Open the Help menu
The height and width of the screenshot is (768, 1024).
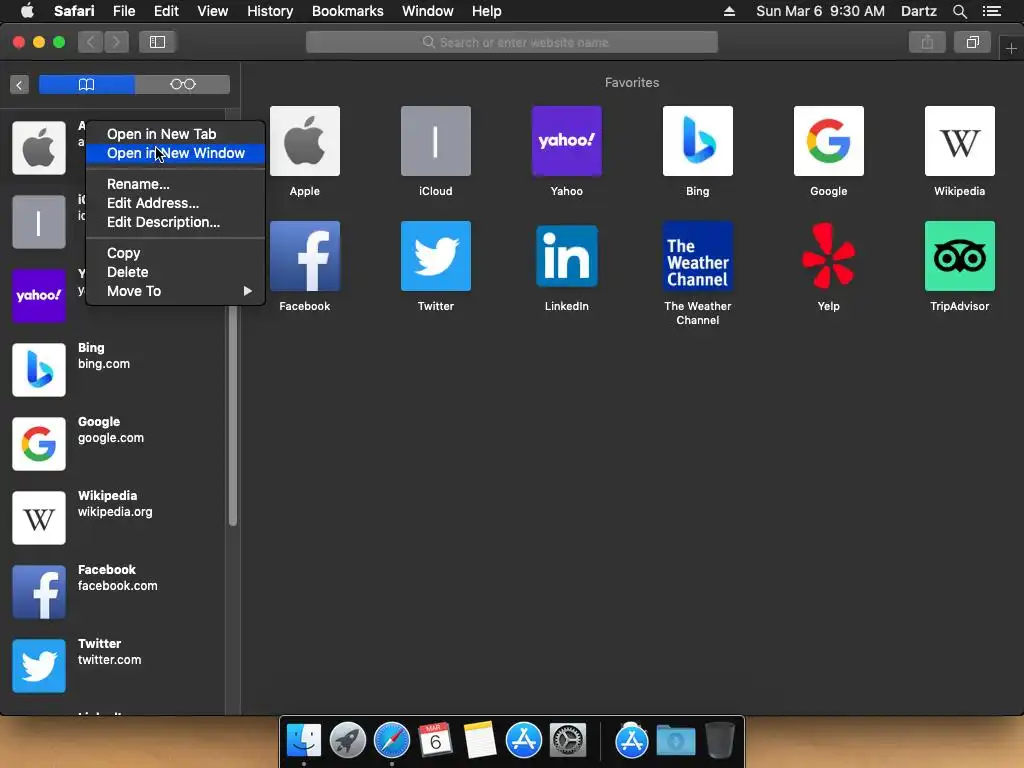click(487, 11)
